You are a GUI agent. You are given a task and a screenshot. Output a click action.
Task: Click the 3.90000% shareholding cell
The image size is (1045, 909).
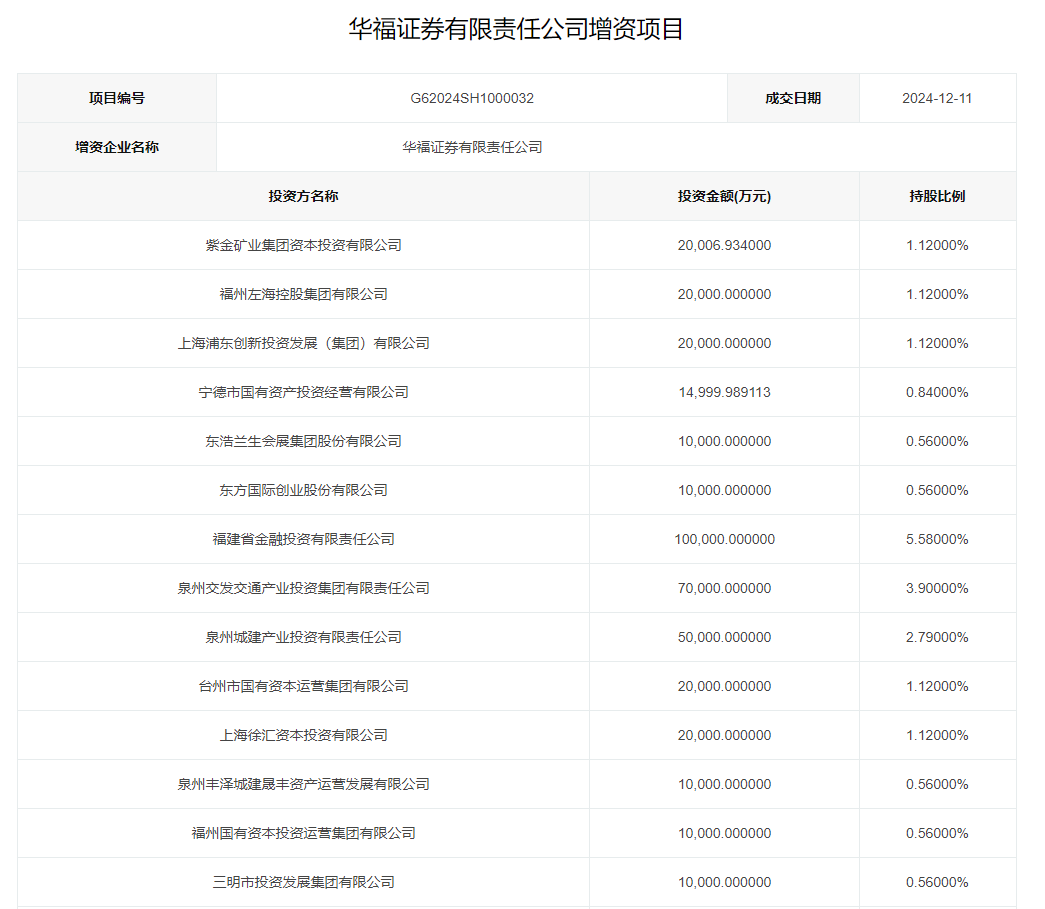(x=937, y=588)
